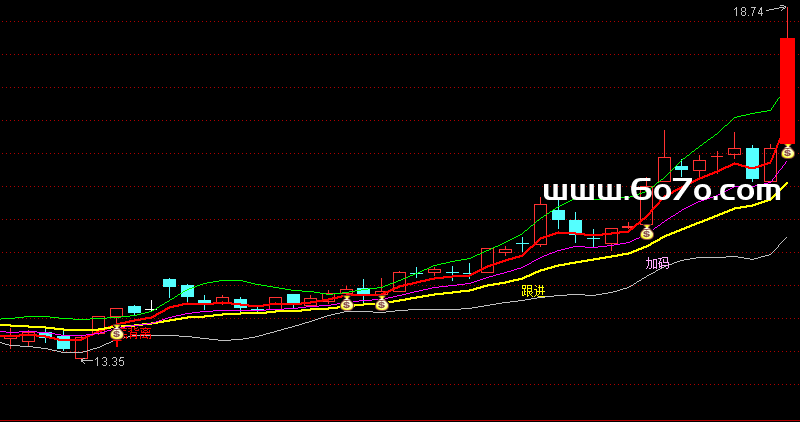
Task: Click the pink 加码 signal label
Action: pos(658,263)
